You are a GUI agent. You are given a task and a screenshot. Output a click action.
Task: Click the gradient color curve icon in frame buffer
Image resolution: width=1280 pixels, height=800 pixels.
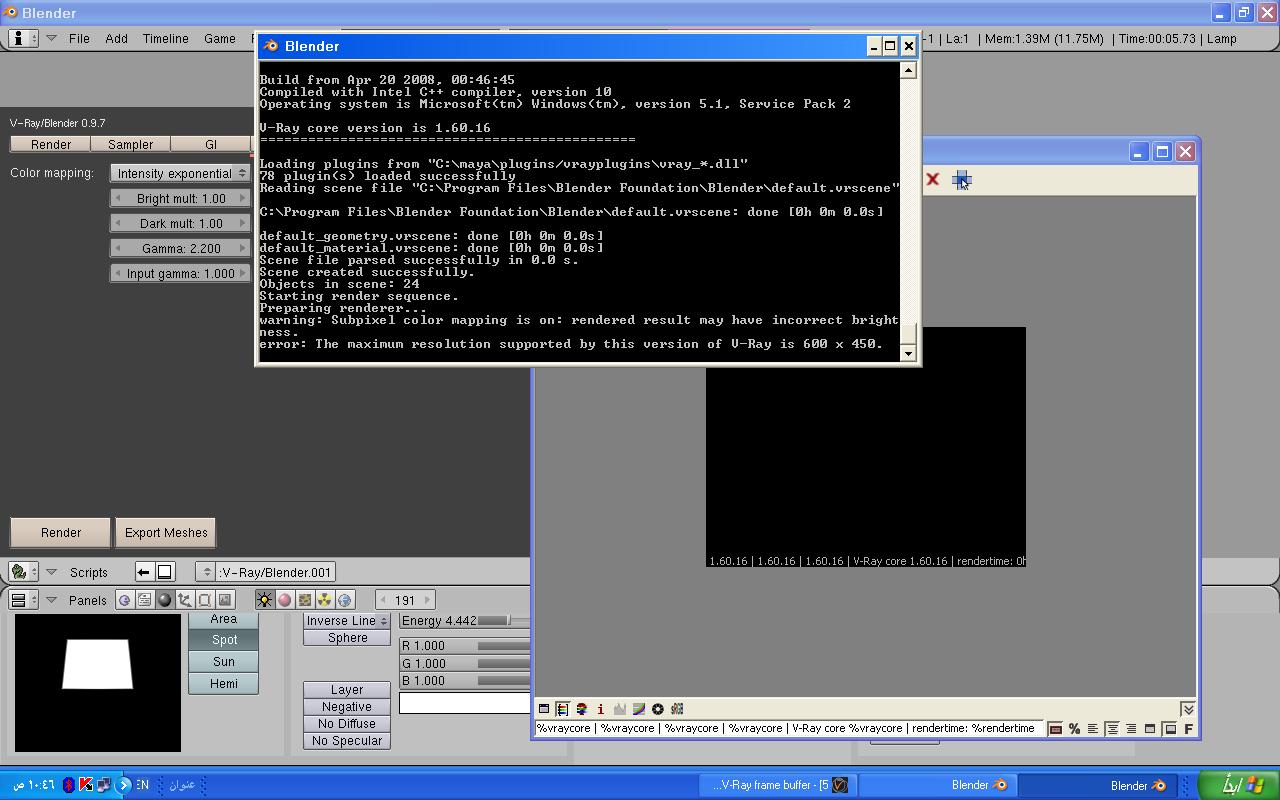click(638, 709)
